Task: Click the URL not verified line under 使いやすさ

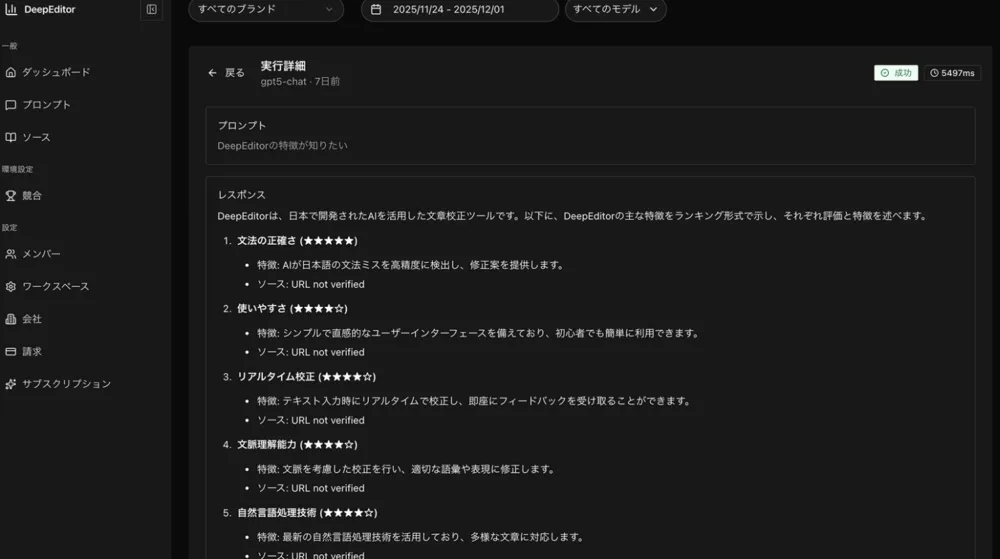Action: click(x=311, y=352)
